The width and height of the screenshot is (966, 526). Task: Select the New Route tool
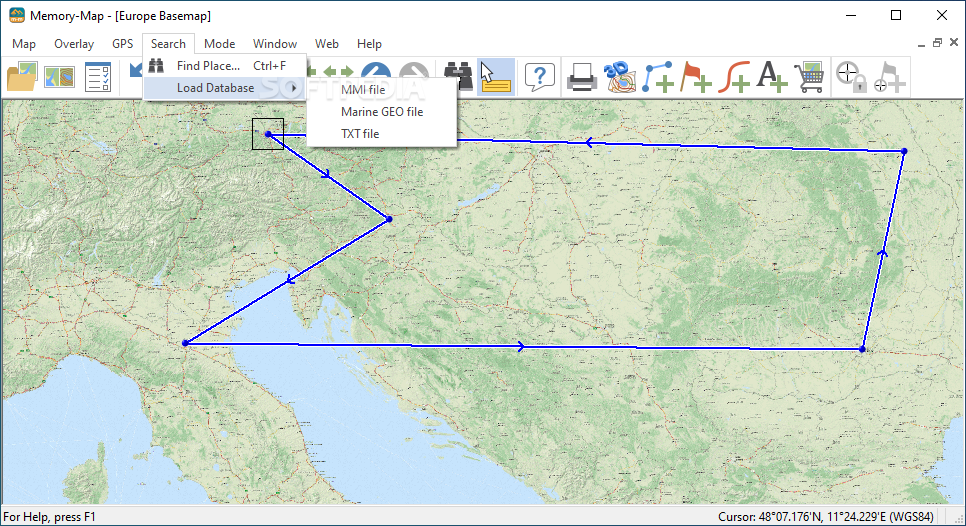pyautogui.click(x=657, y=77)
